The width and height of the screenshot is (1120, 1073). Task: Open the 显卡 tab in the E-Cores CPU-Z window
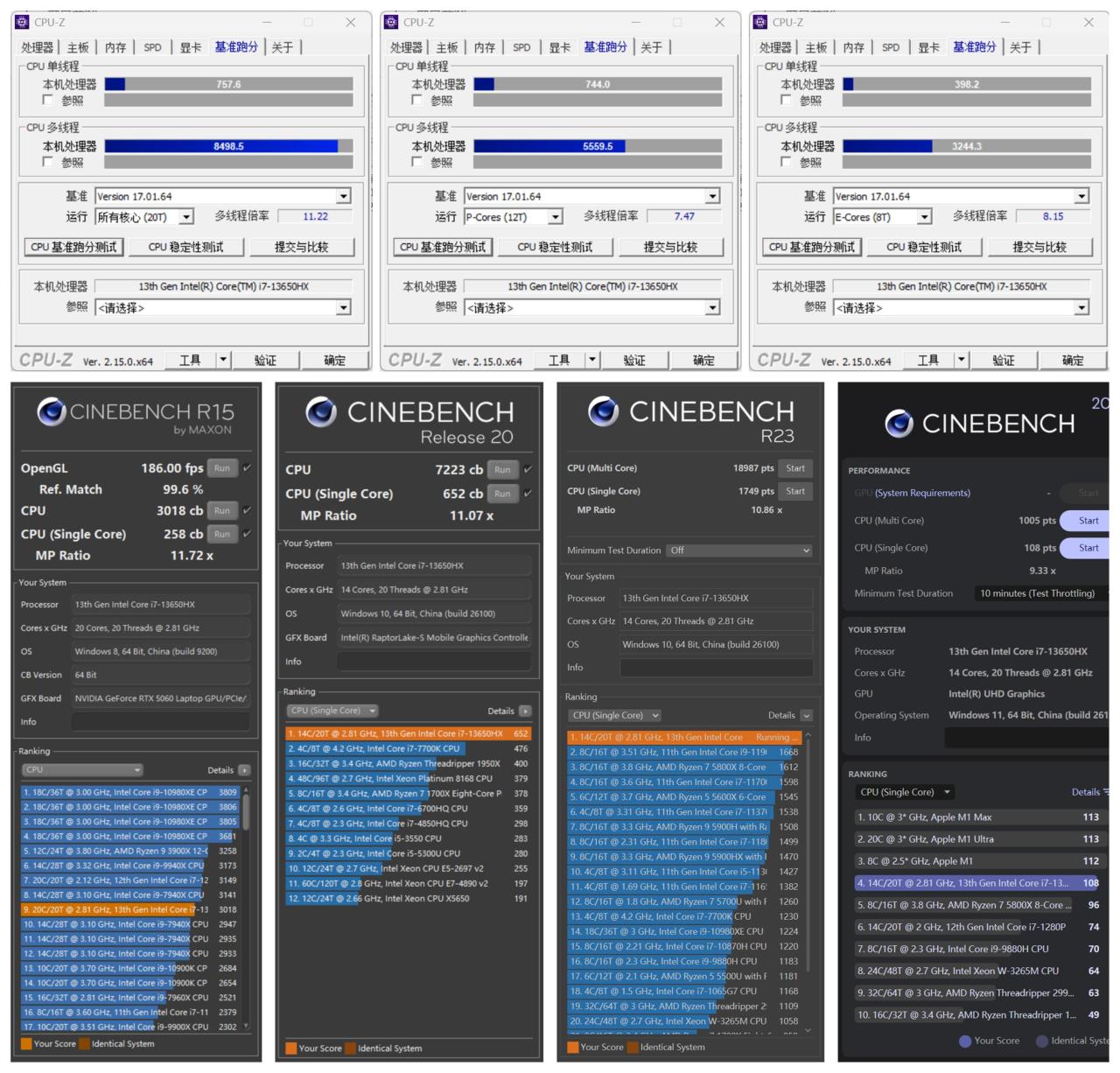[x=928, y=47]
